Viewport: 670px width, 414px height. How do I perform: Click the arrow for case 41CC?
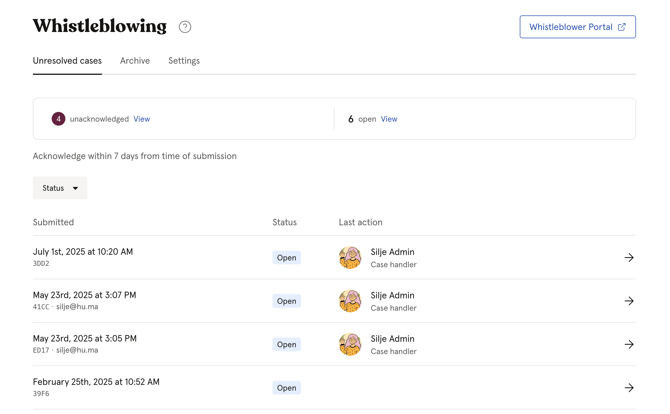[x=629, y=301]
